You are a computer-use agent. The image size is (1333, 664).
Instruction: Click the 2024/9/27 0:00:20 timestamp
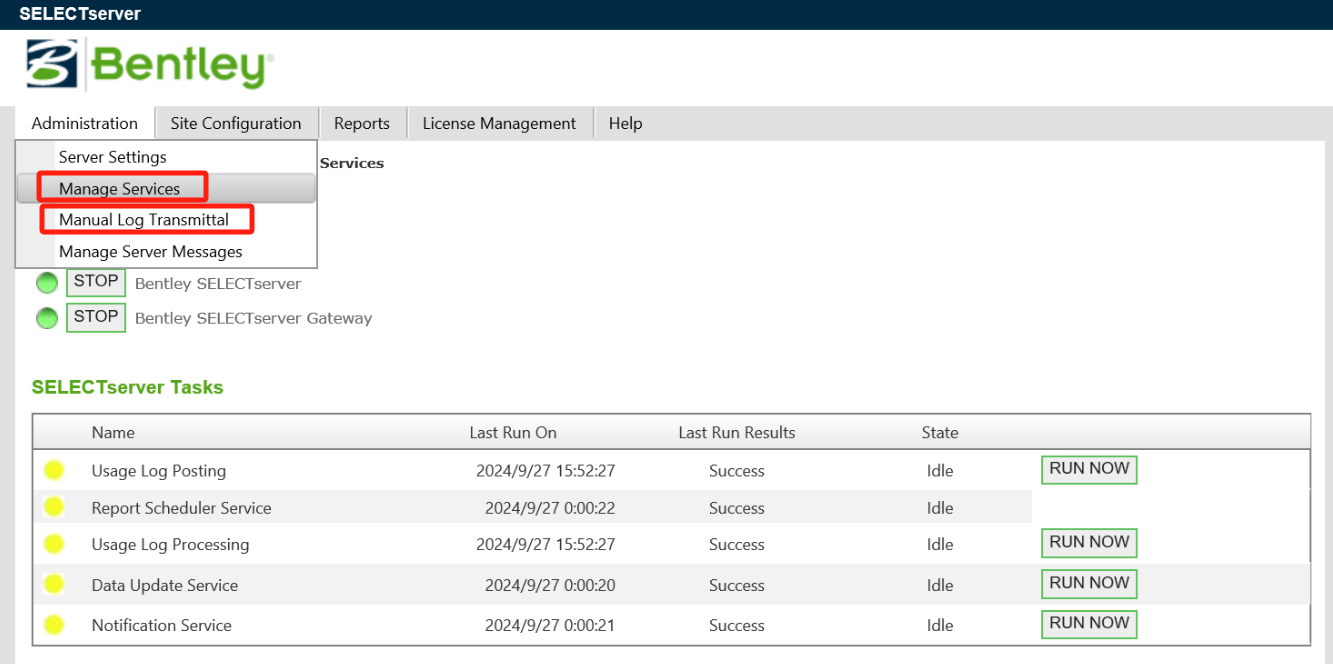[x=550, y=585]
